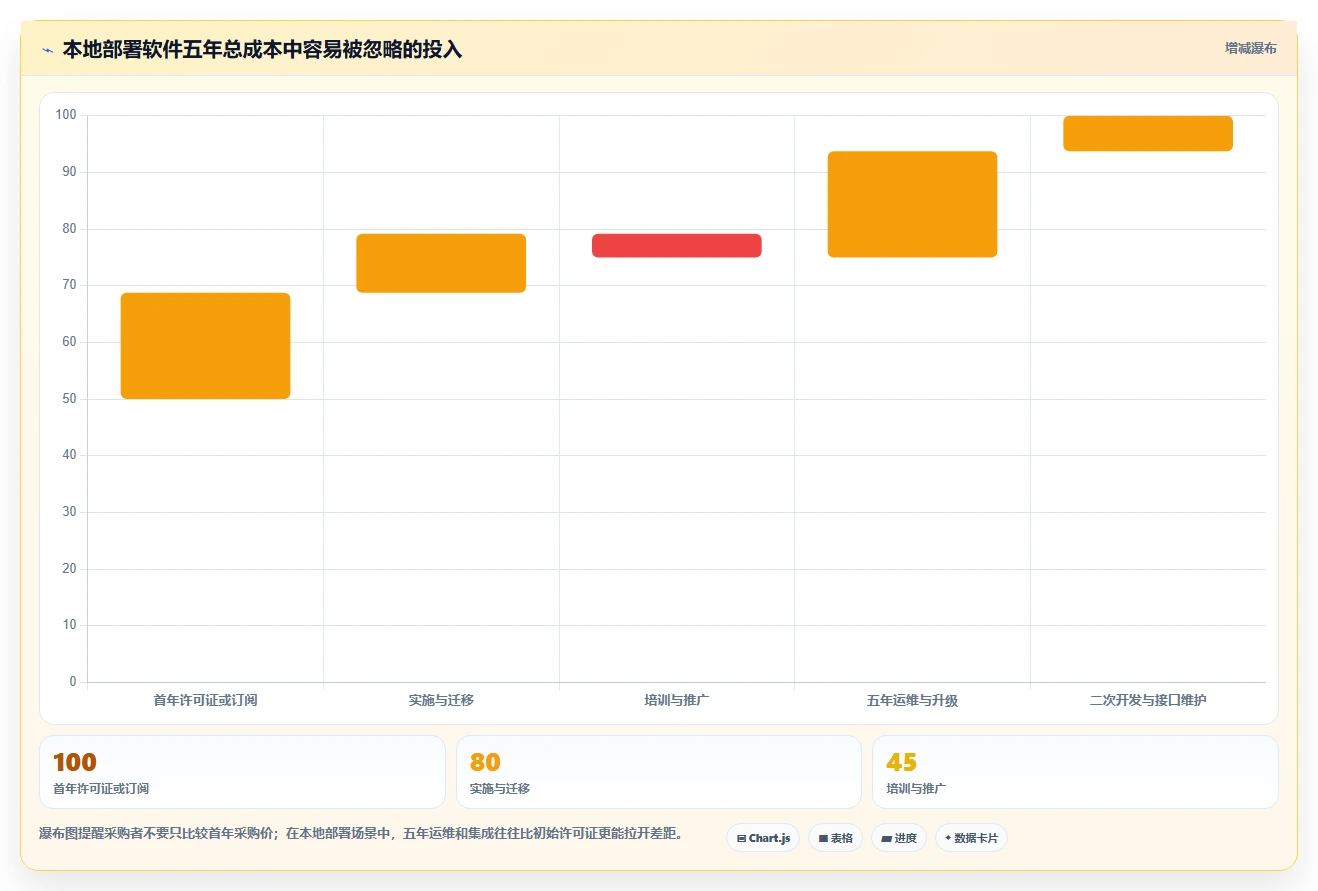Image resolution: width=1318 pixels, height=891 pixels.
Task: Select the orange 首年许可证或订阅 waterfall bar
Action: coord(205,346)
